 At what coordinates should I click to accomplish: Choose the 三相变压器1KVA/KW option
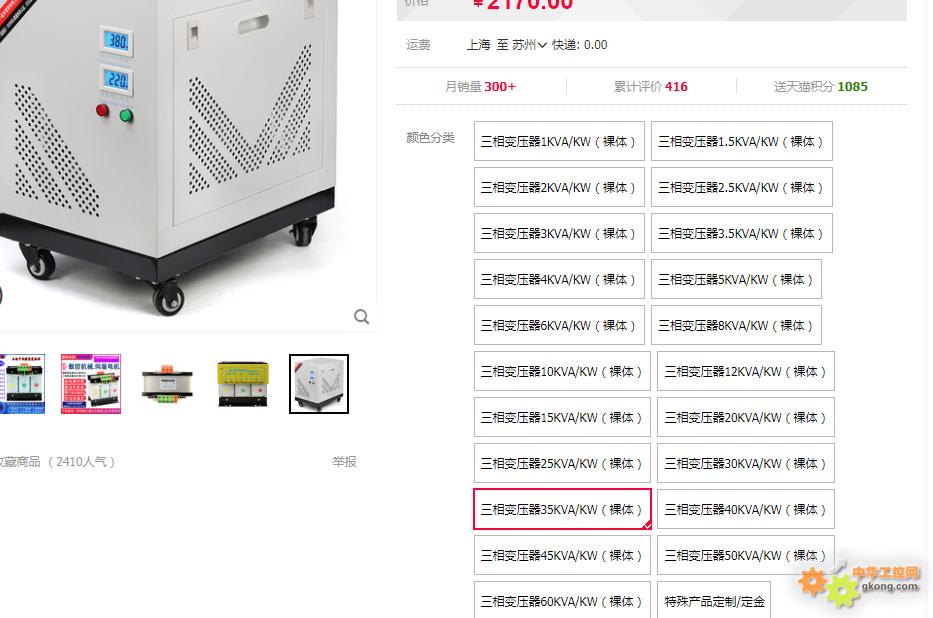(559, 142)
